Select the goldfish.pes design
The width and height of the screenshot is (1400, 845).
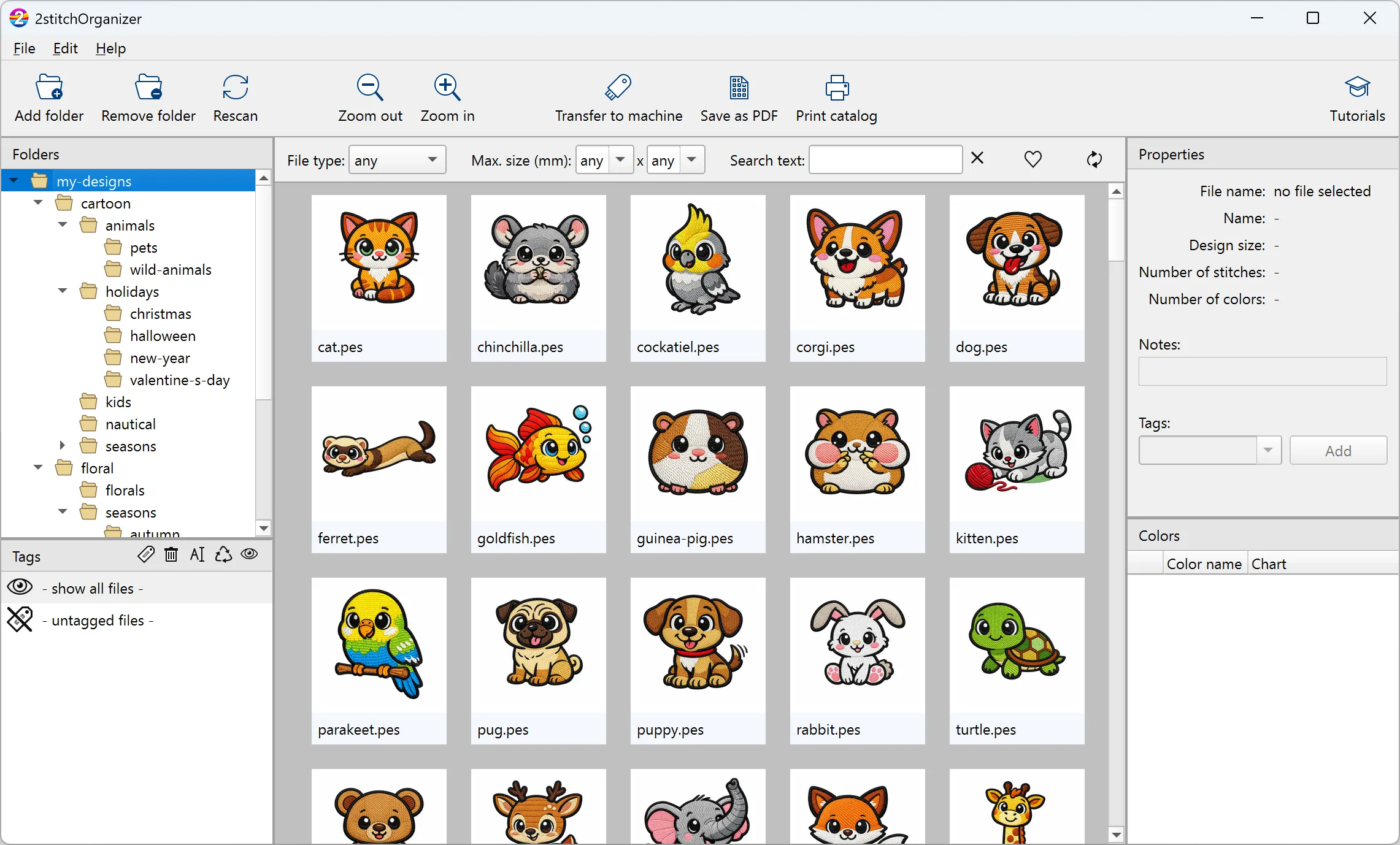click(x=539, y=470)
